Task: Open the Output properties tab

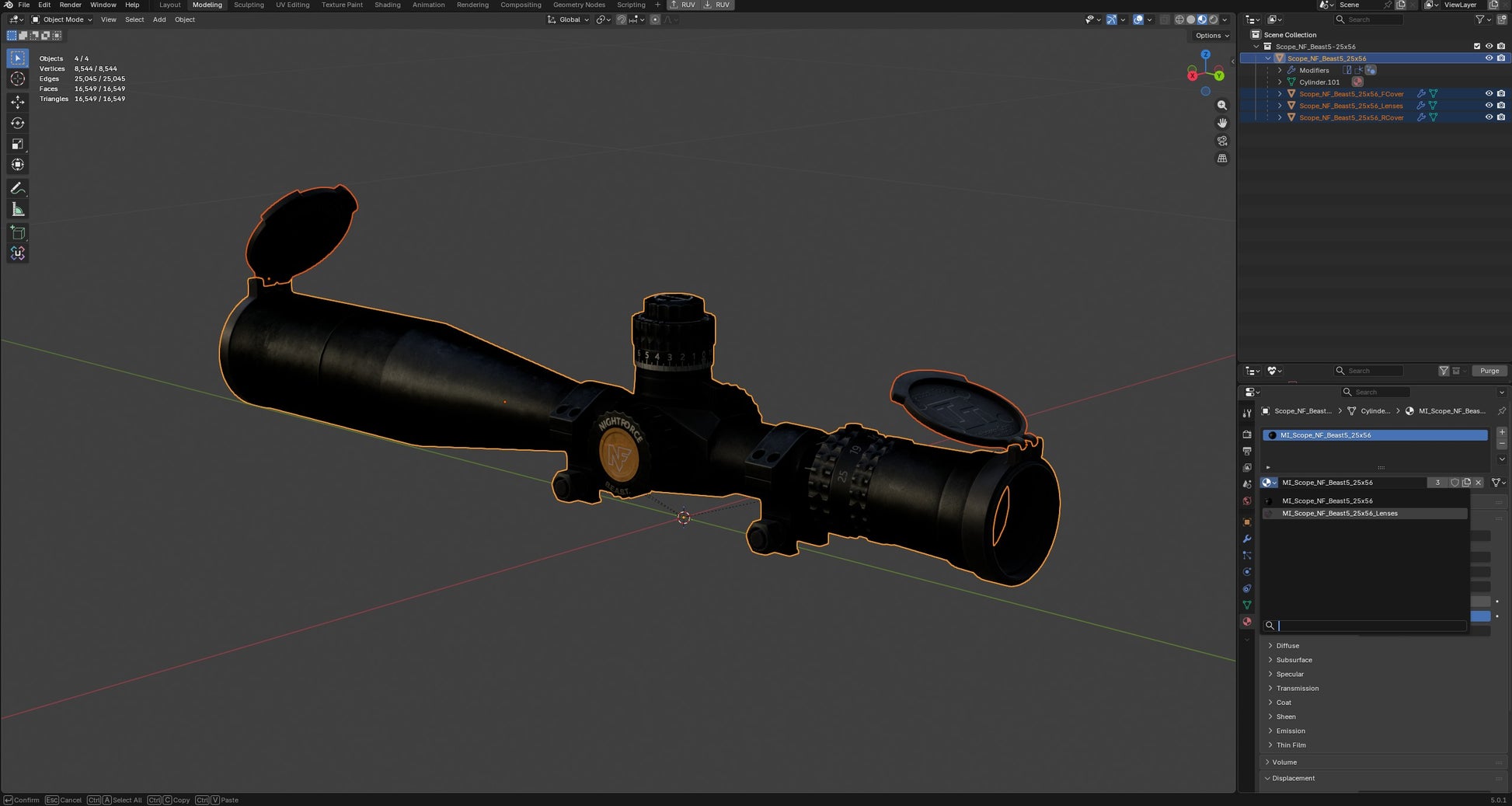Action: [x=1247, y=452]
